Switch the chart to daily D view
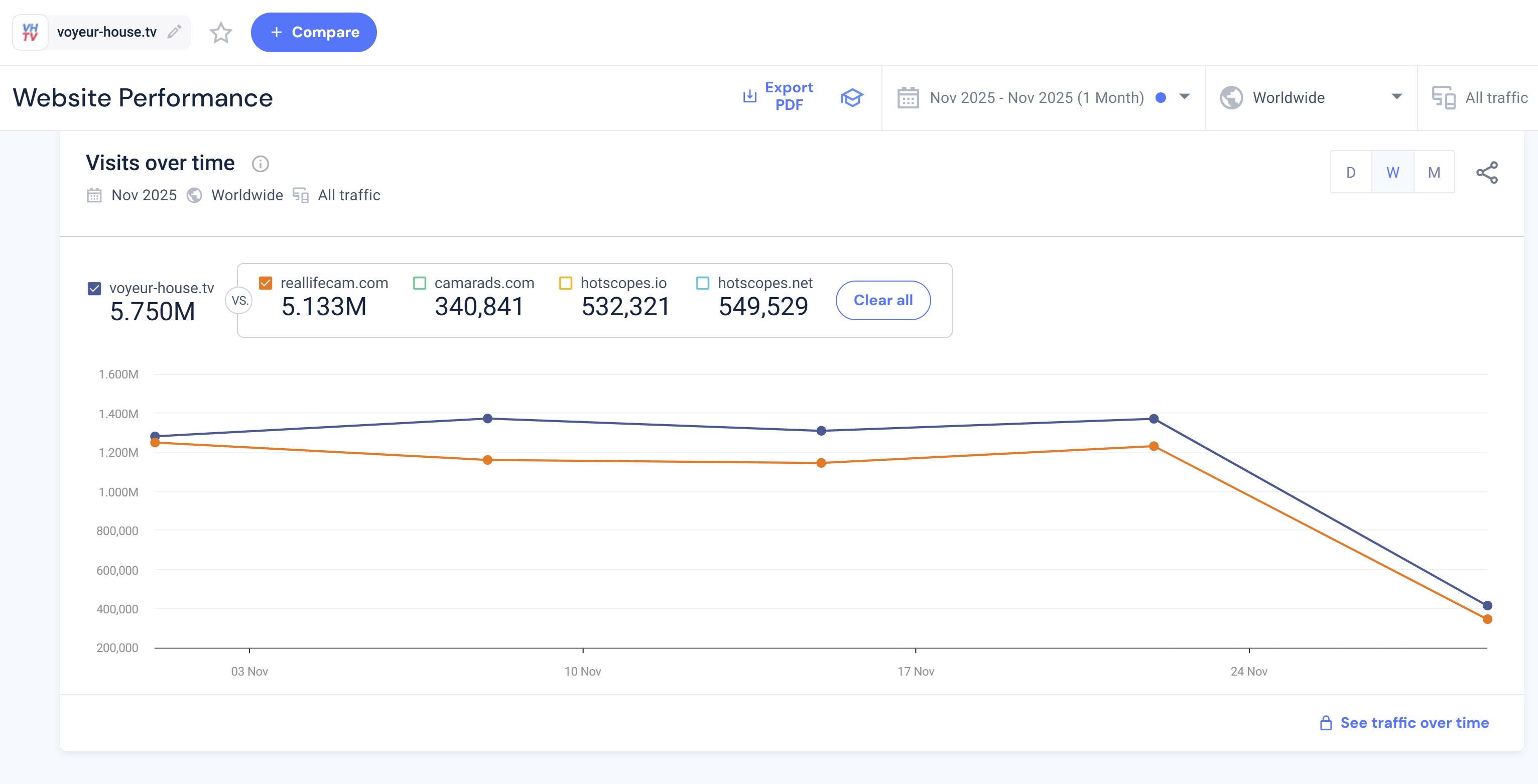The image size is (1538, 784). (1351, 173)
